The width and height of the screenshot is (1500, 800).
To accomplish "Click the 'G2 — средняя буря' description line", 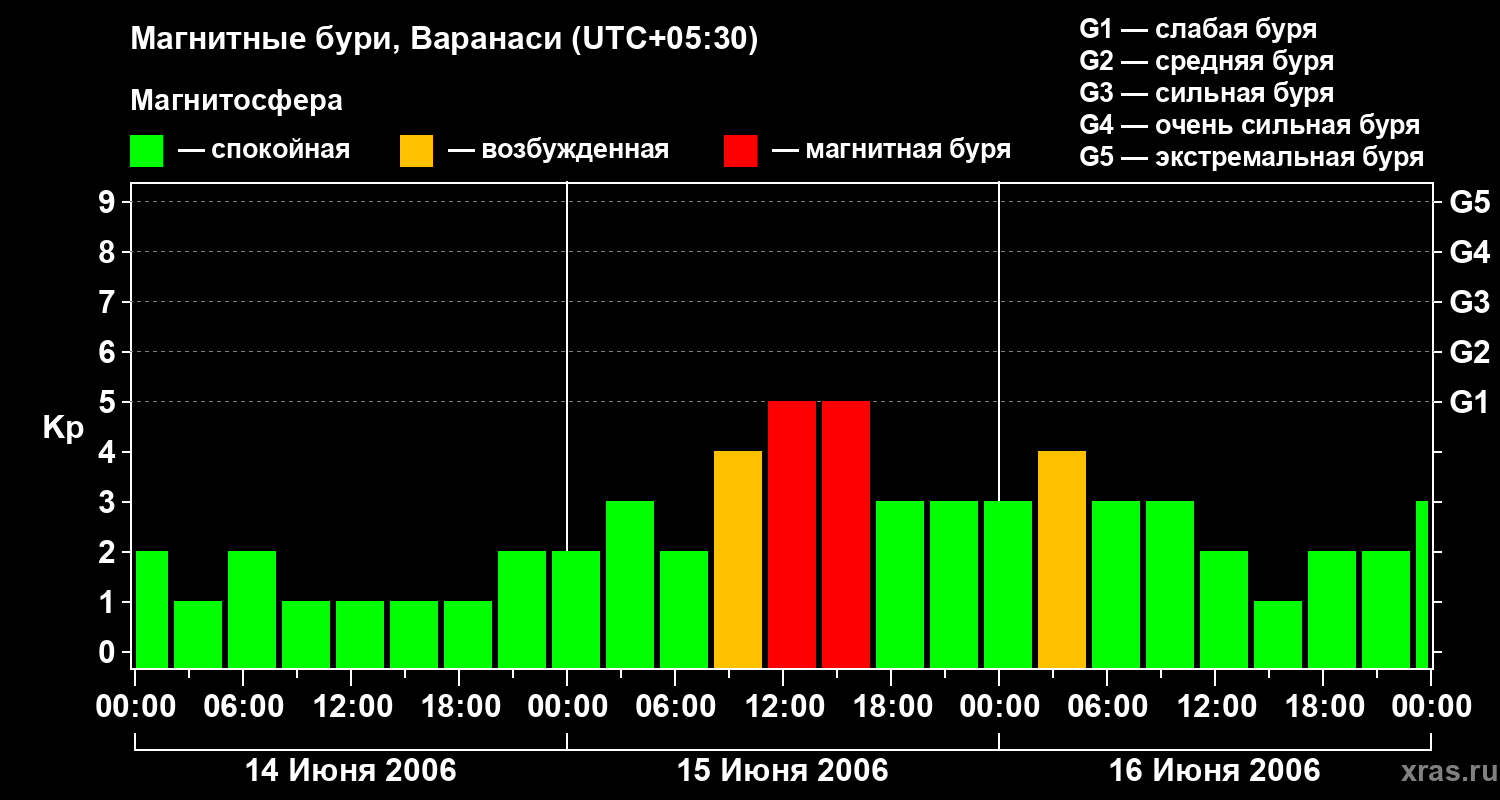I will [1206, 61].
